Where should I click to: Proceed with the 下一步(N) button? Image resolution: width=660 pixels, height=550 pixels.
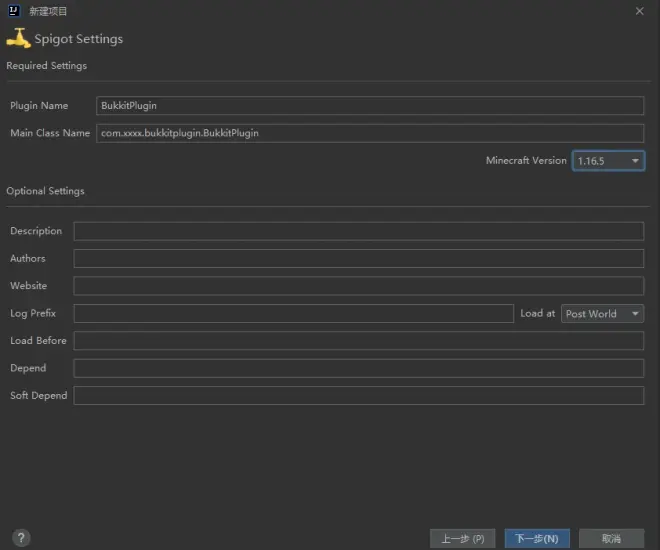537,539
